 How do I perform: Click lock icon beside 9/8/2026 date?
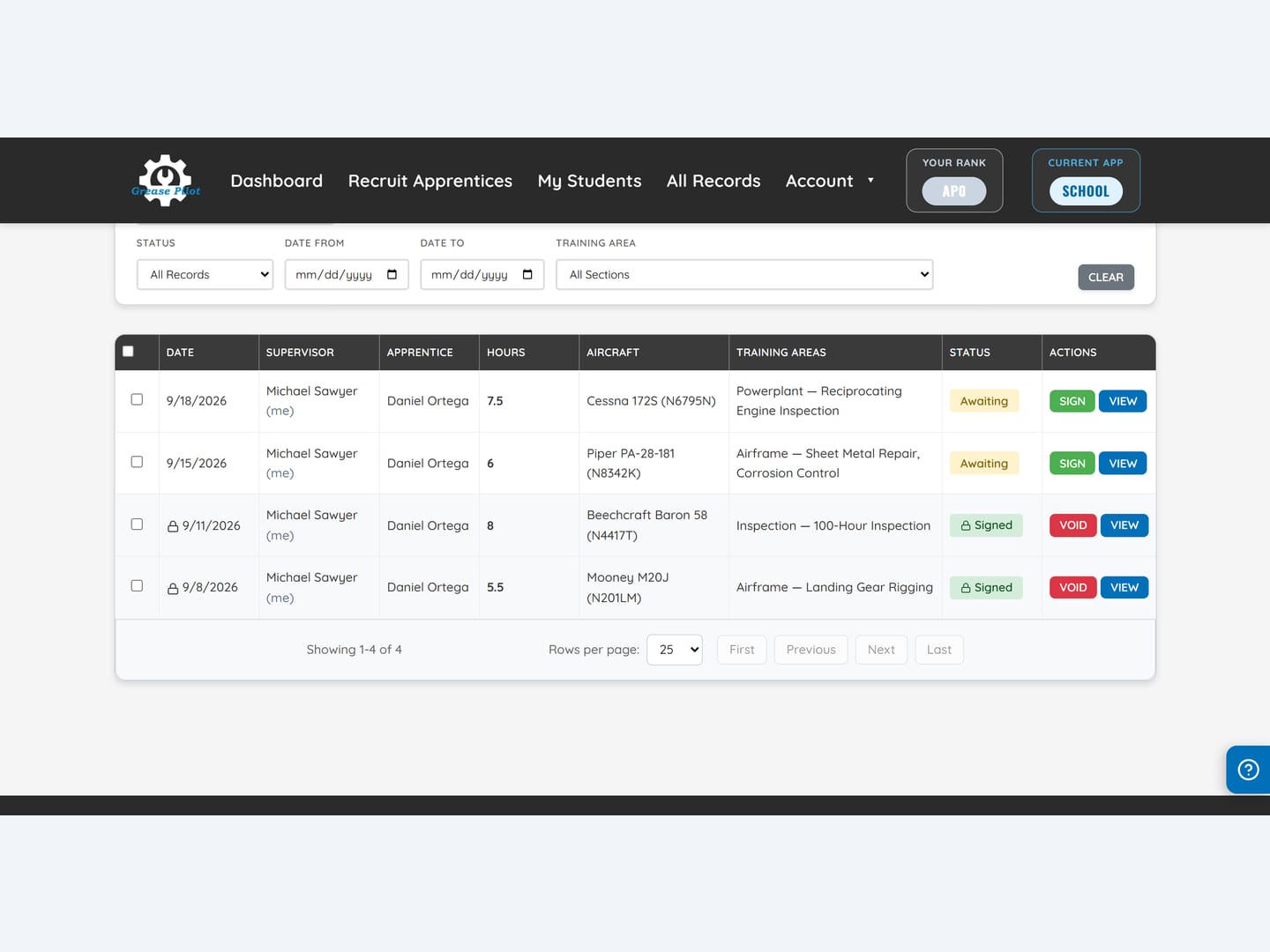173,588
